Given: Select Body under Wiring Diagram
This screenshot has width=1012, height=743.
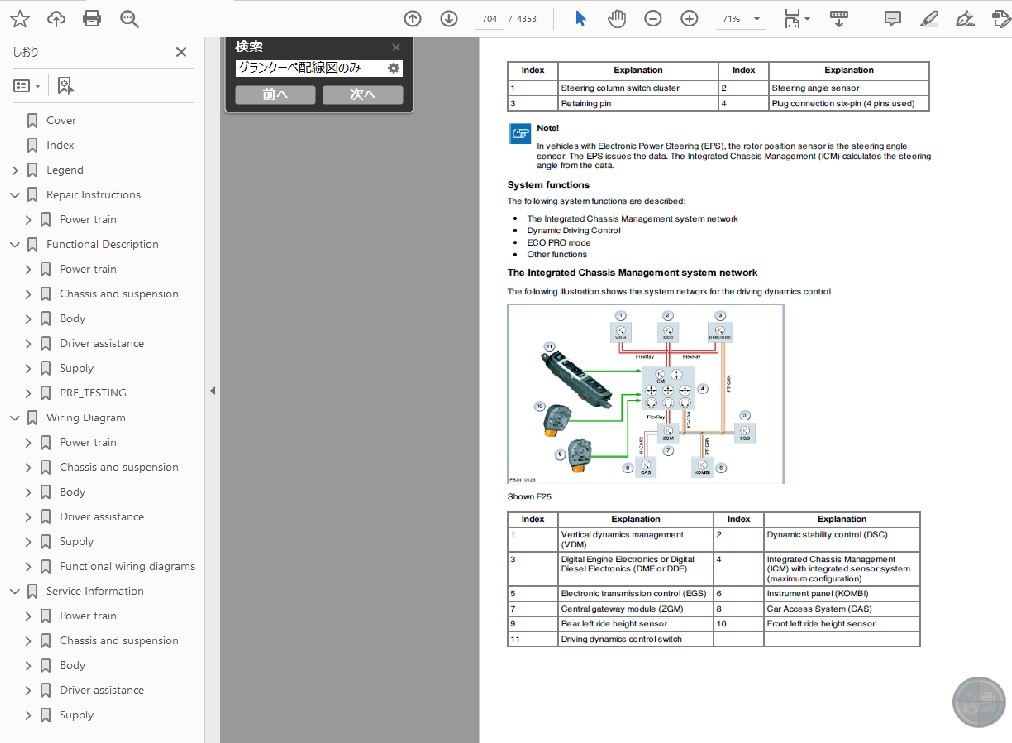Looking at the screenshot, I should tap(72, 492).
